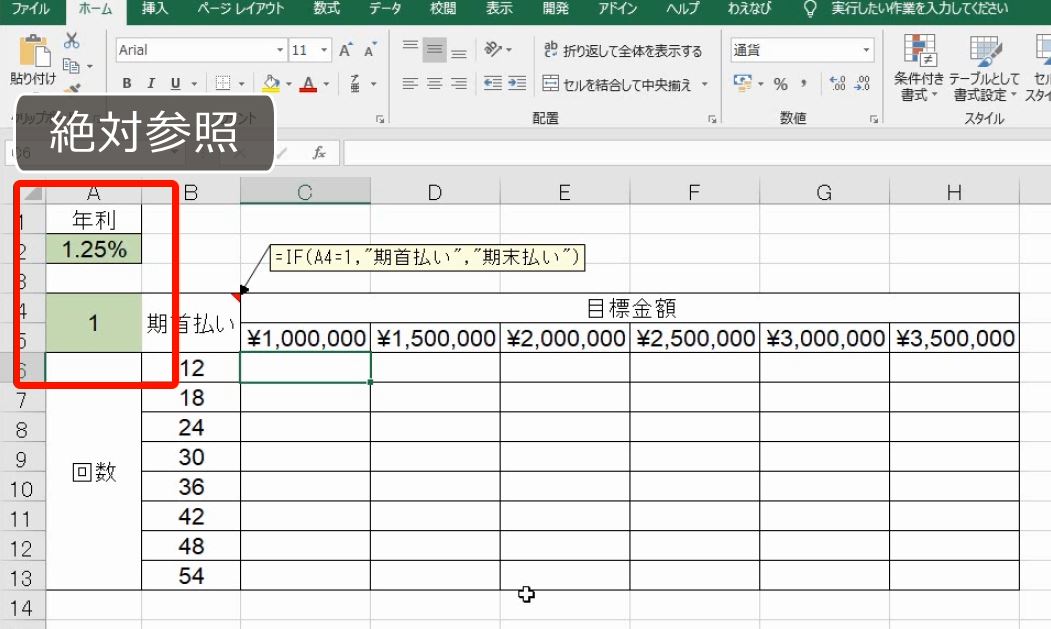Viewport: 1051px width, 629px height.
Task: Decrease indent icon
Action: [493, 84]
